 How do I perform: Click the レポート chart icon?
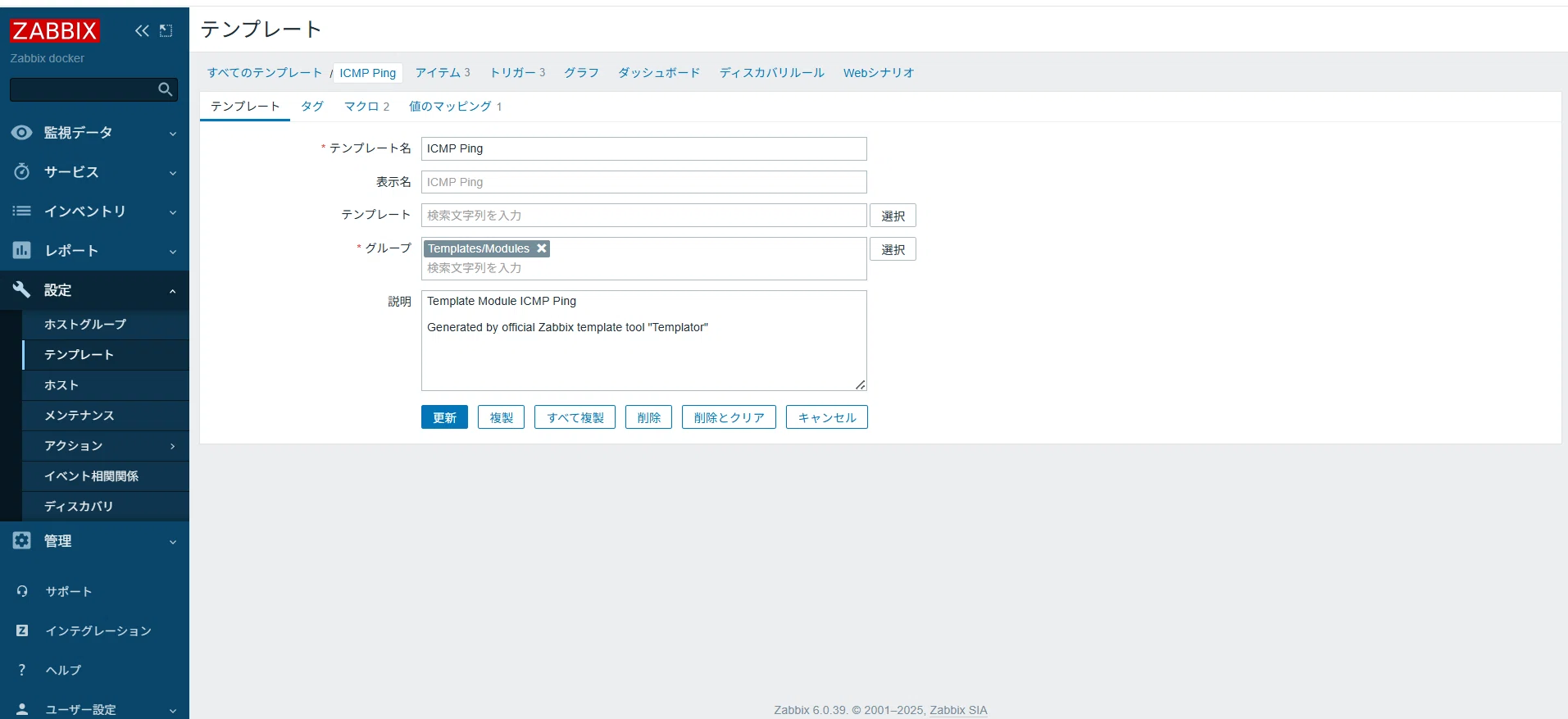pos(22,251)
